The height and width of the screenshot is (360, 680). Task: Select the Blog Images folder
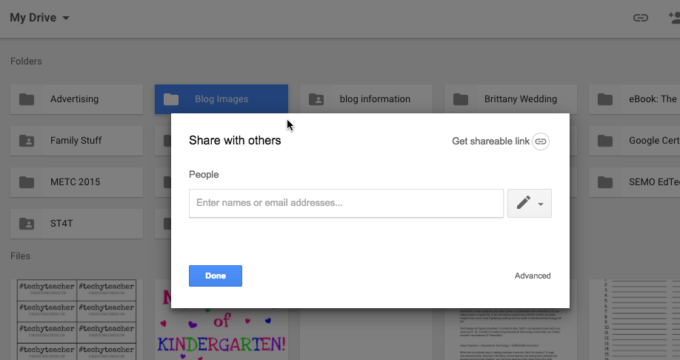[221, 99]
